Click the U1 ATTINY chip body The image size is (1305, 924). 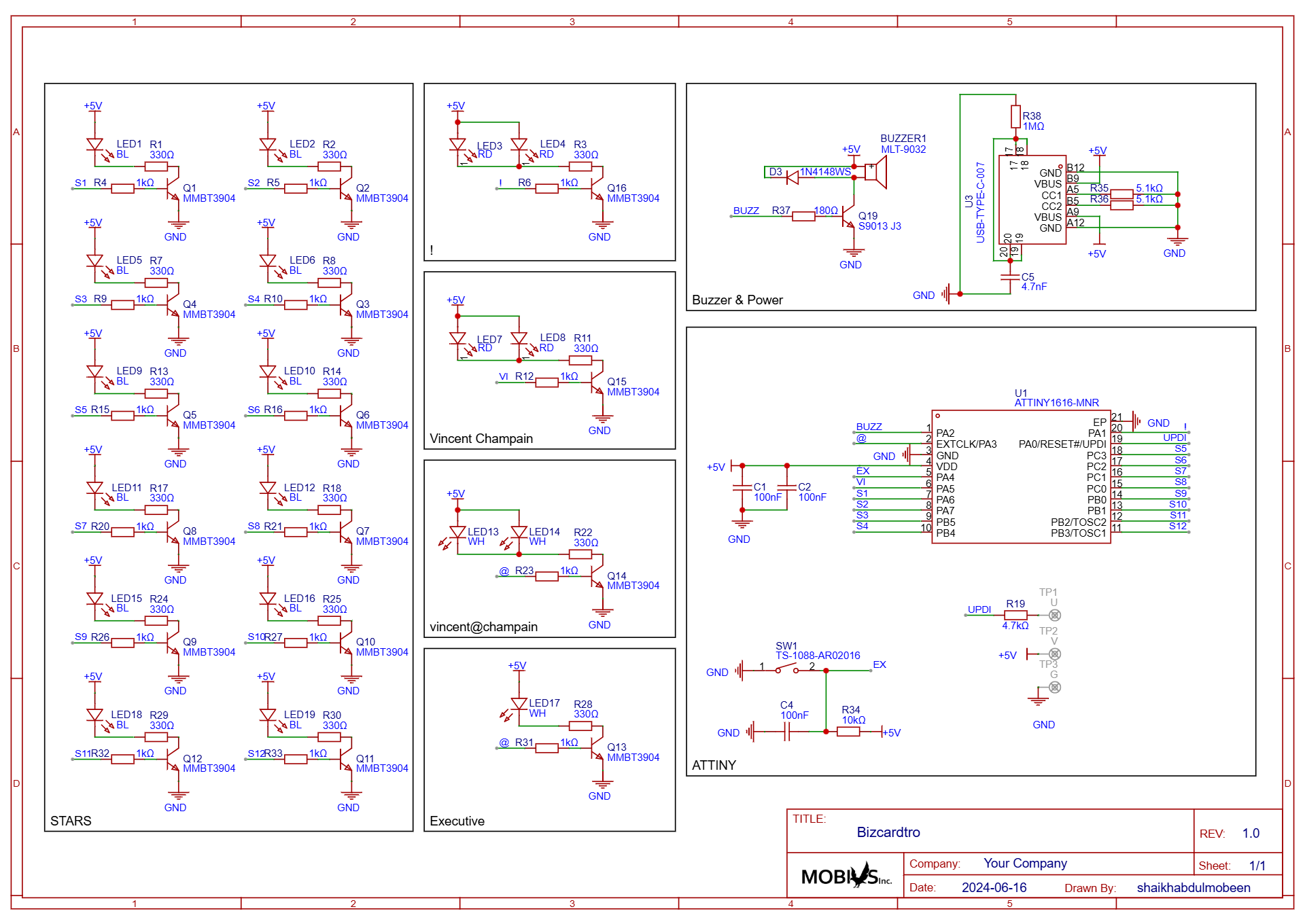pyautogui.click(x=1021, y=477)
